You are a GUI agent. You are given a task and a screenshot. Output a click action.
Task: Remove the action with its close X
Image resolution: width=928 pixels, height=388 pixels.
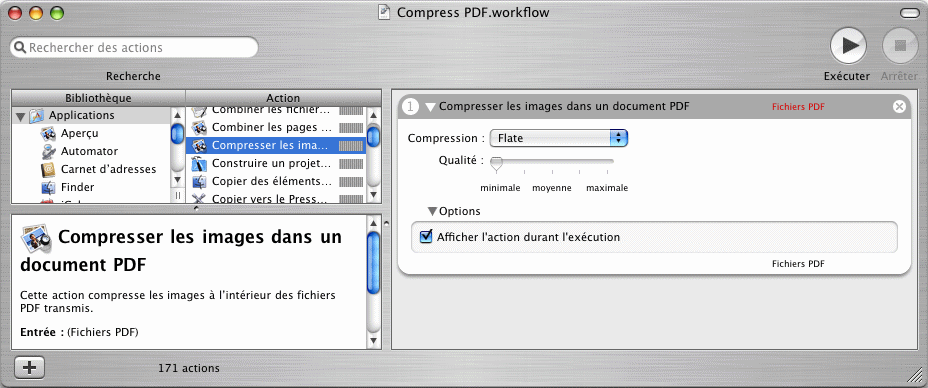[x=899, y=106]
